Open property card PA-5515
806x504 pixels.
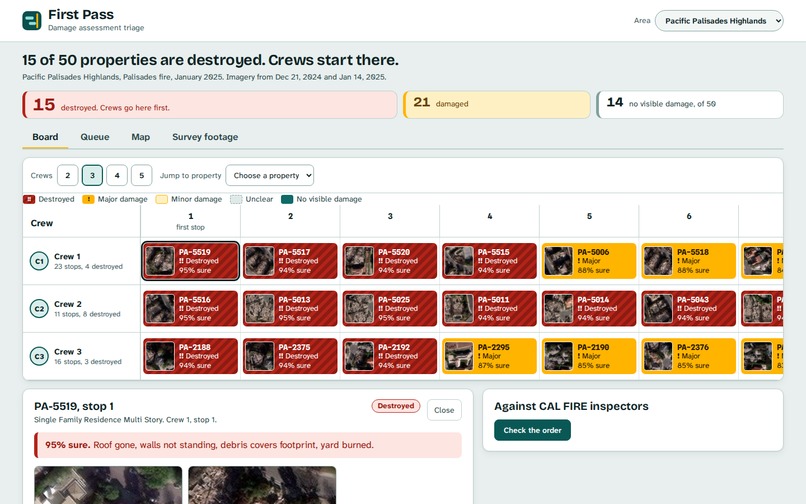tap(489, 261)
